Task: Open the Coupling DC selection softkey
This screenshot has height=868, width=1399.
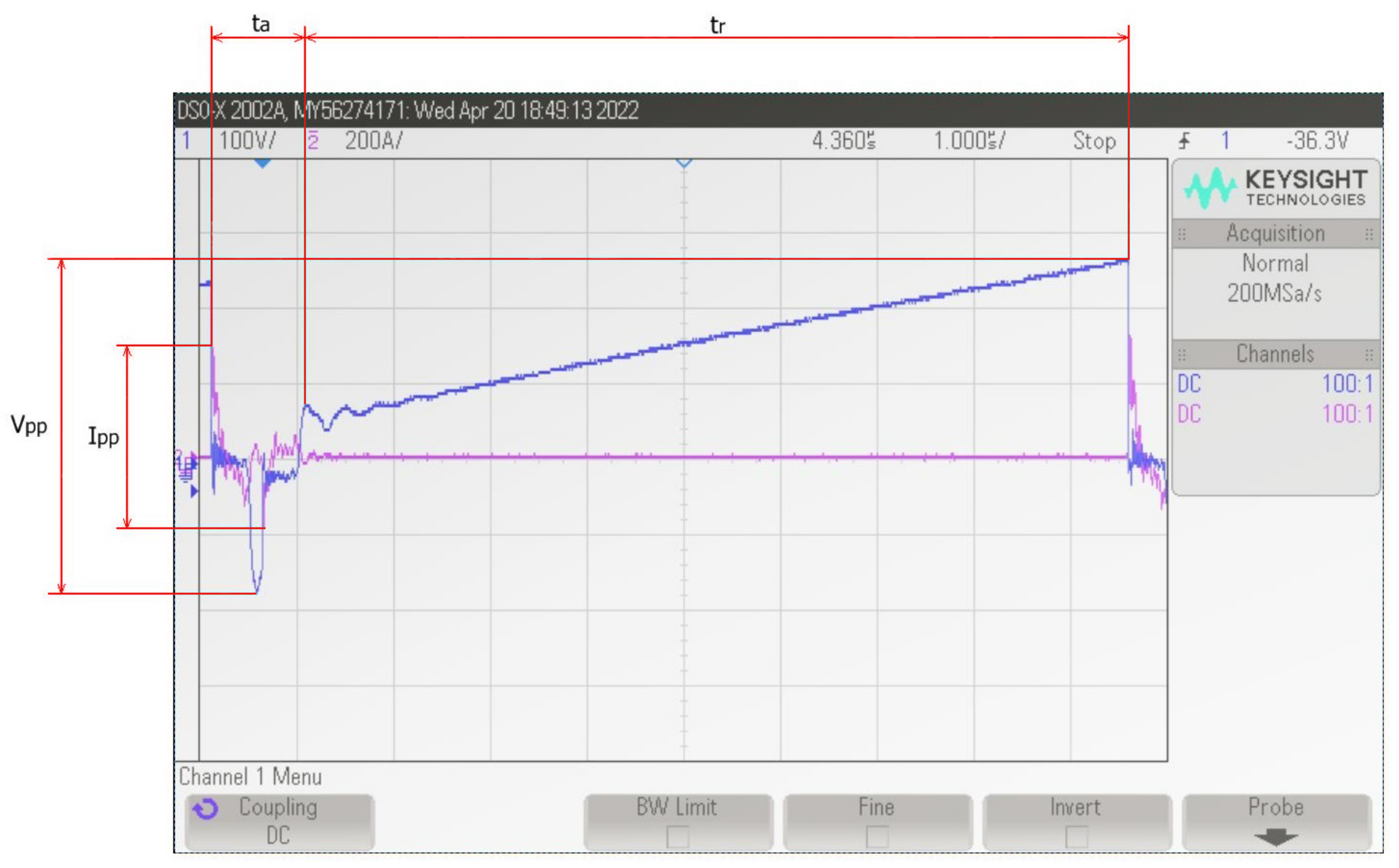Action: coord(279,822)
